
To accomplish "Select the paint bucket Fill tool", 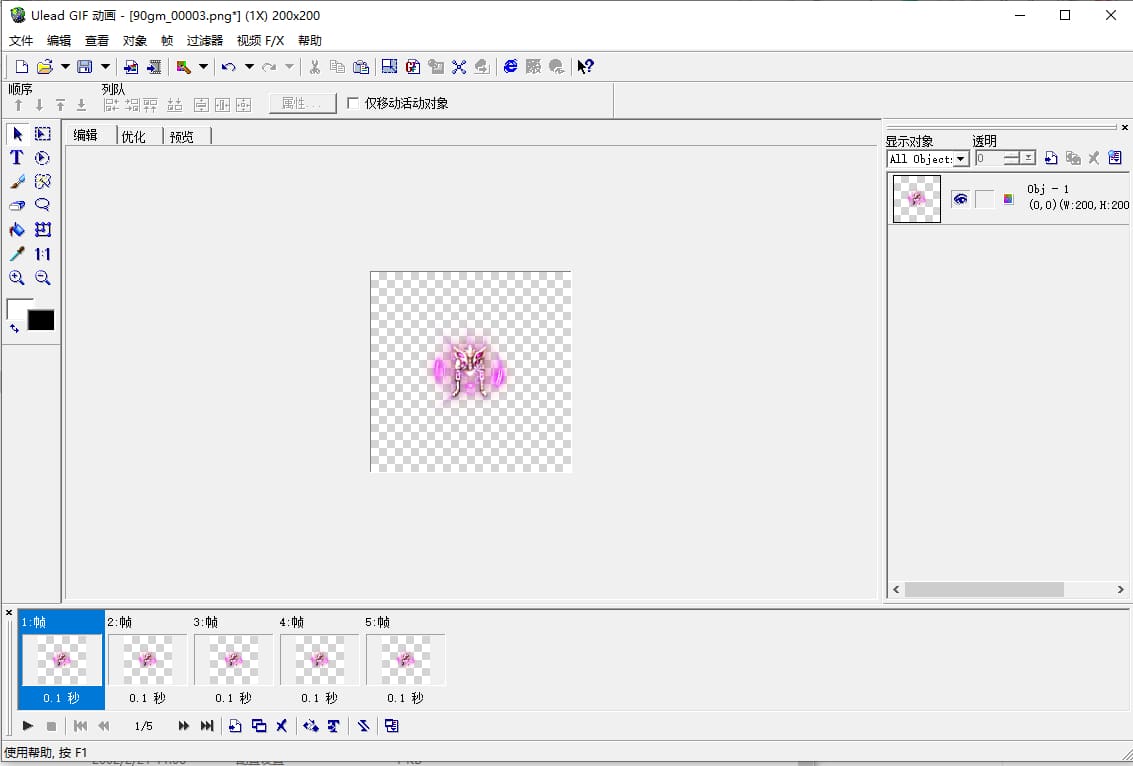I will (17, 230).
